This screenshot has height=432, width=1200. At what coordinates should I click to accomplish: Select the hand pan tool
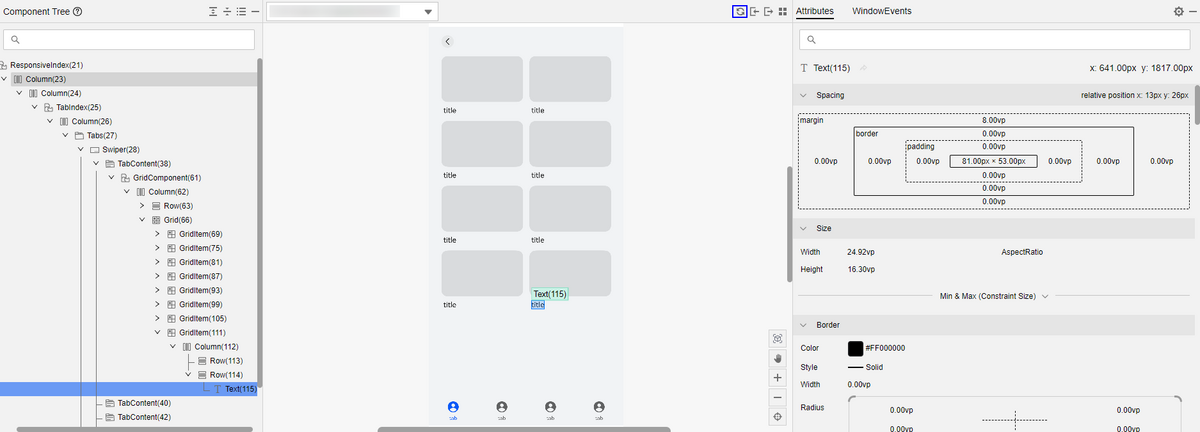click(777, 358)
